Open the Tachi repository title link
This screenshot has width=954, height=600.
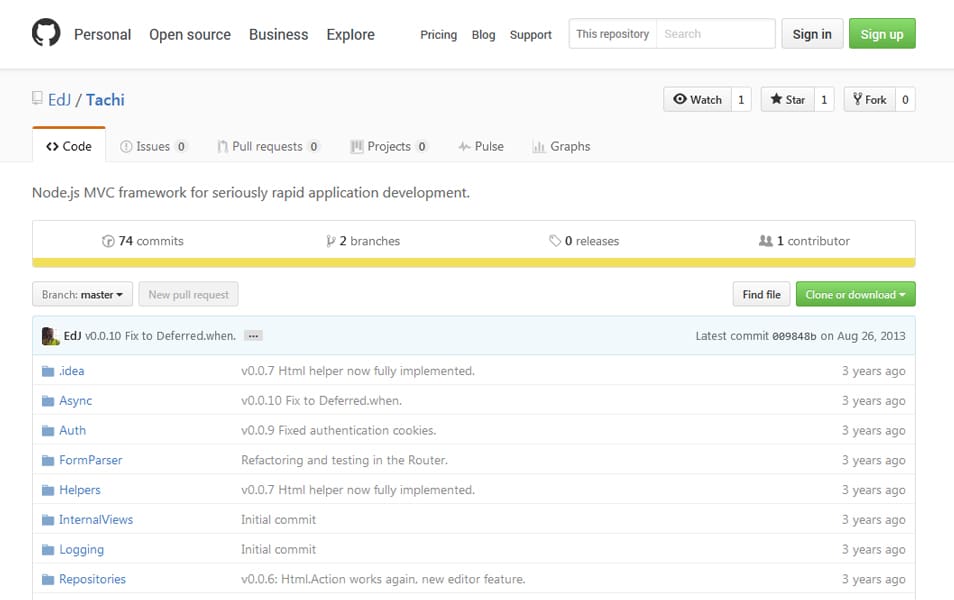[105, 100]
